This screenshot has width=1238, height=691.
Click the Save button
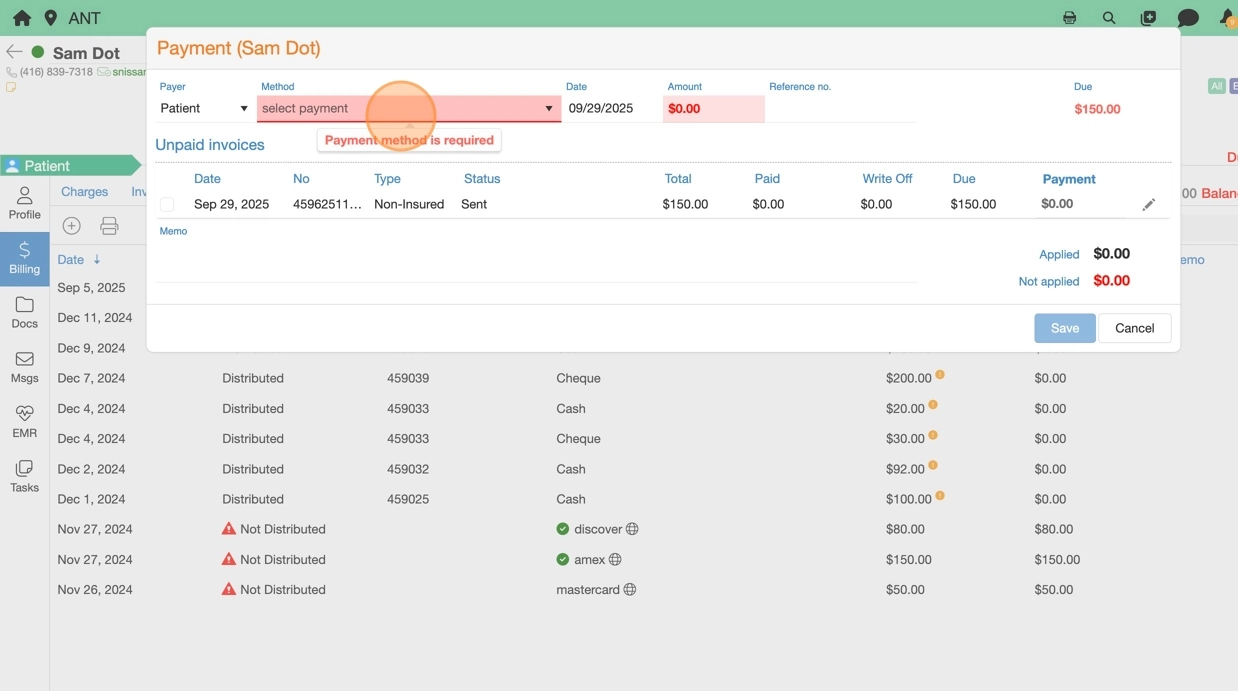pyautogui.click(x=1064, y=328)
